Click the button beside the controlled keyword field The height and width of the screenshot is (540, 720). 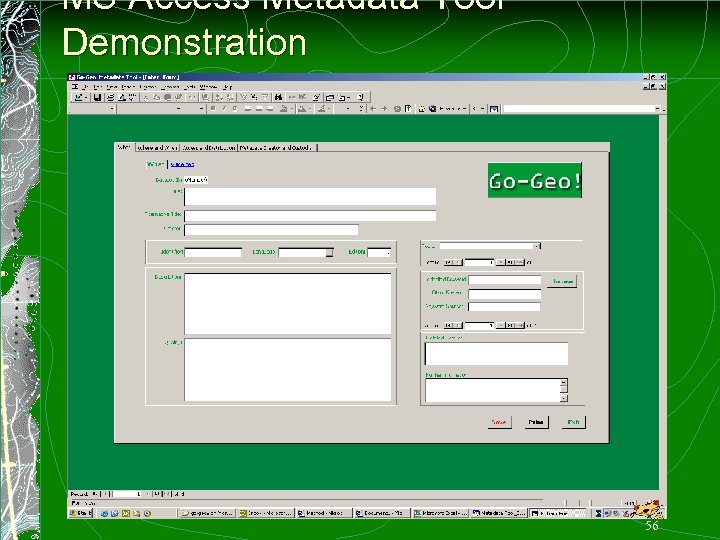(562, 281)
